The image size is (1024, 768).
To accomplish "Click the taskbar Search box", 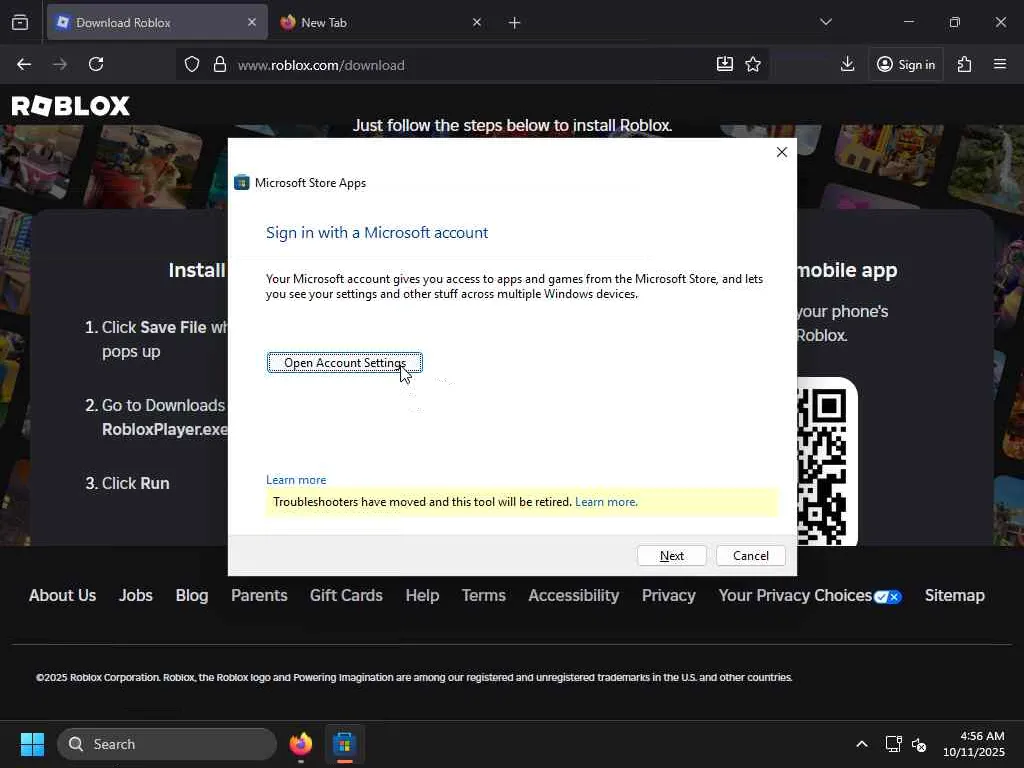I will coord(167,744).
